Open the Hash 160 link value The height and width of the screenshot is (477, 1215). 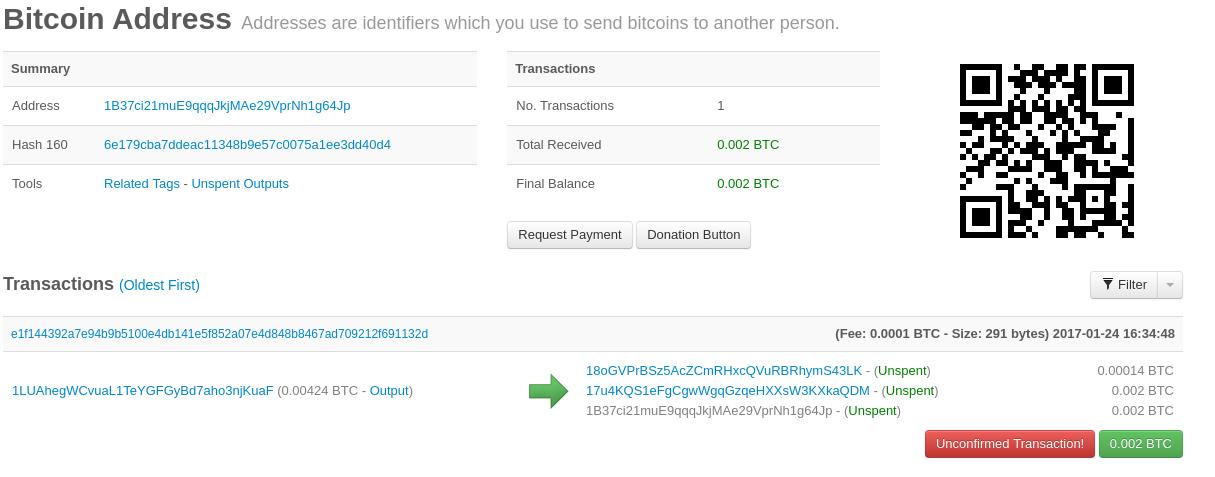click(x=247, y=145)
